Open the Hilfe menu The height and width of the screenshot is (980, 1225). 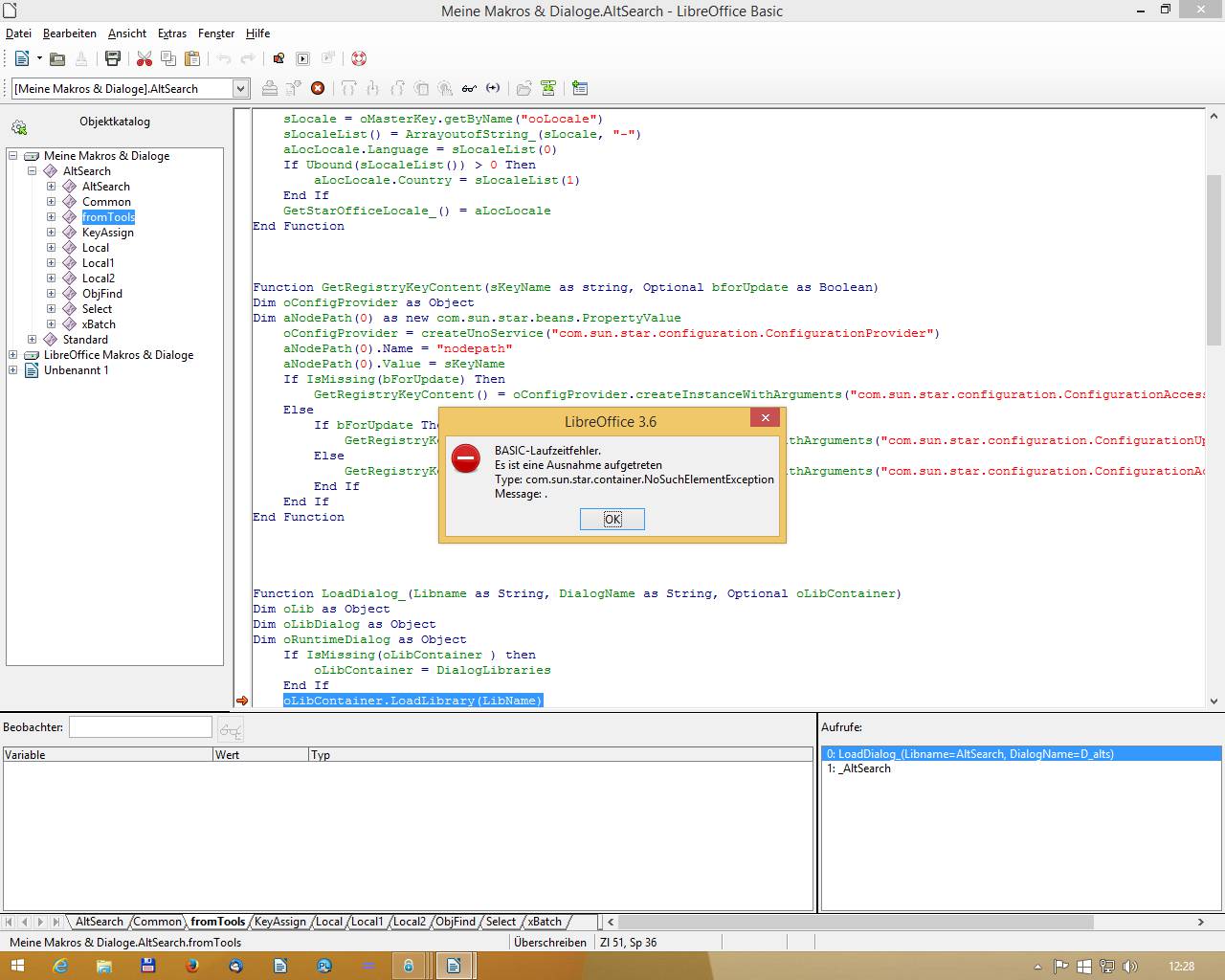(x=257, y=33)
